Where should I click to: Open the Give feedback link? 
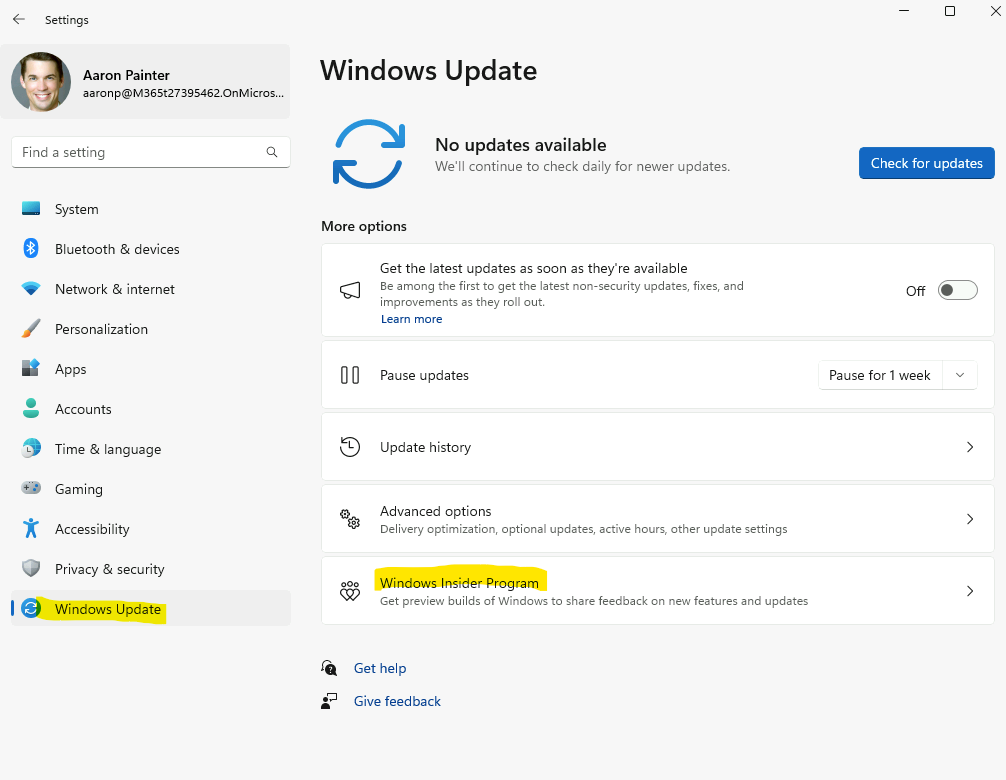[x=397, y=701]
